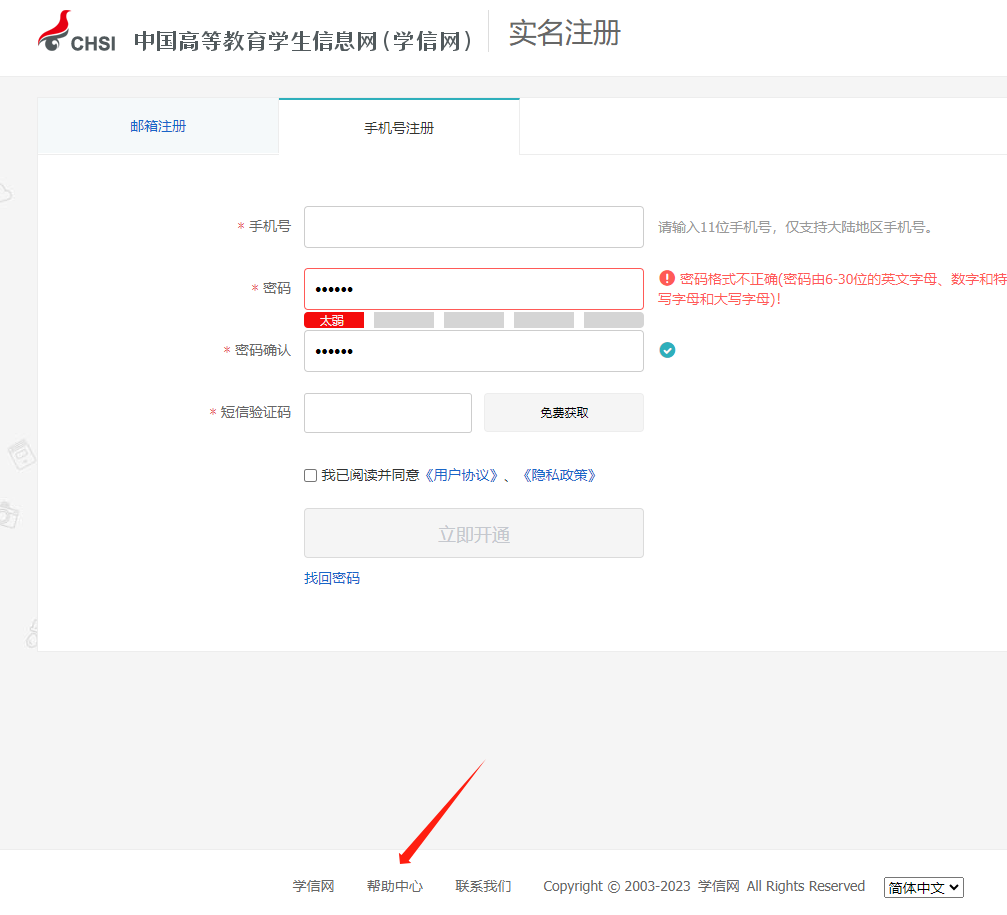Focus the 手机号 input field
Image resolution: width=1007 pixels, height=915 pixels.
(473, 227)
